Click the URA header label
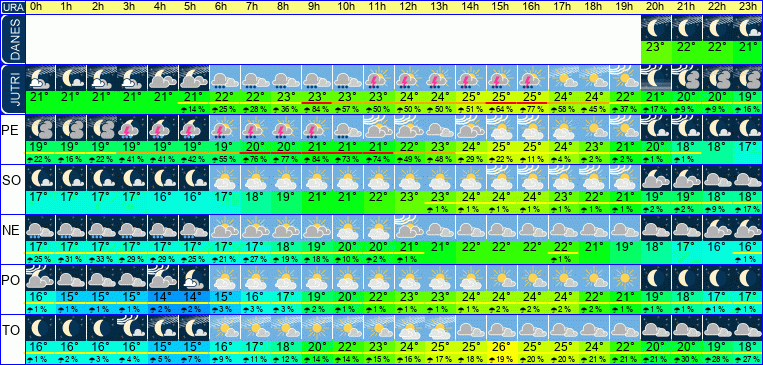This screenshot has height=365, width=763. coord(12,7)
